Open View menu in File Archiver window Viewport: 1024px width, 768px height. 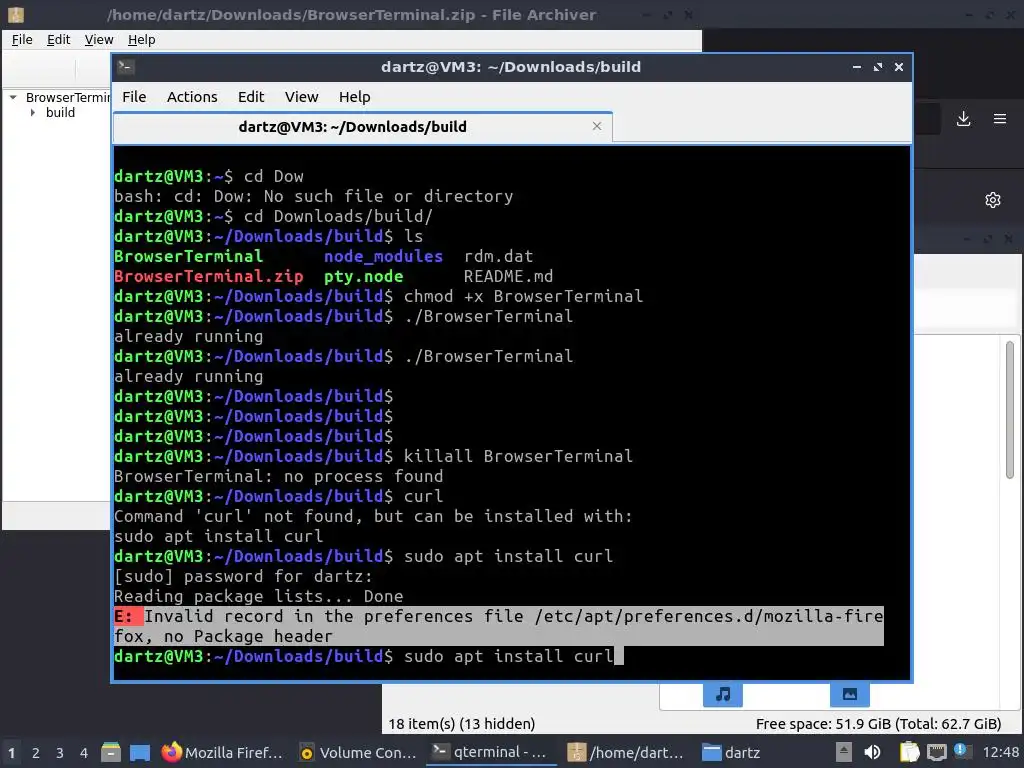coord(99,40)
